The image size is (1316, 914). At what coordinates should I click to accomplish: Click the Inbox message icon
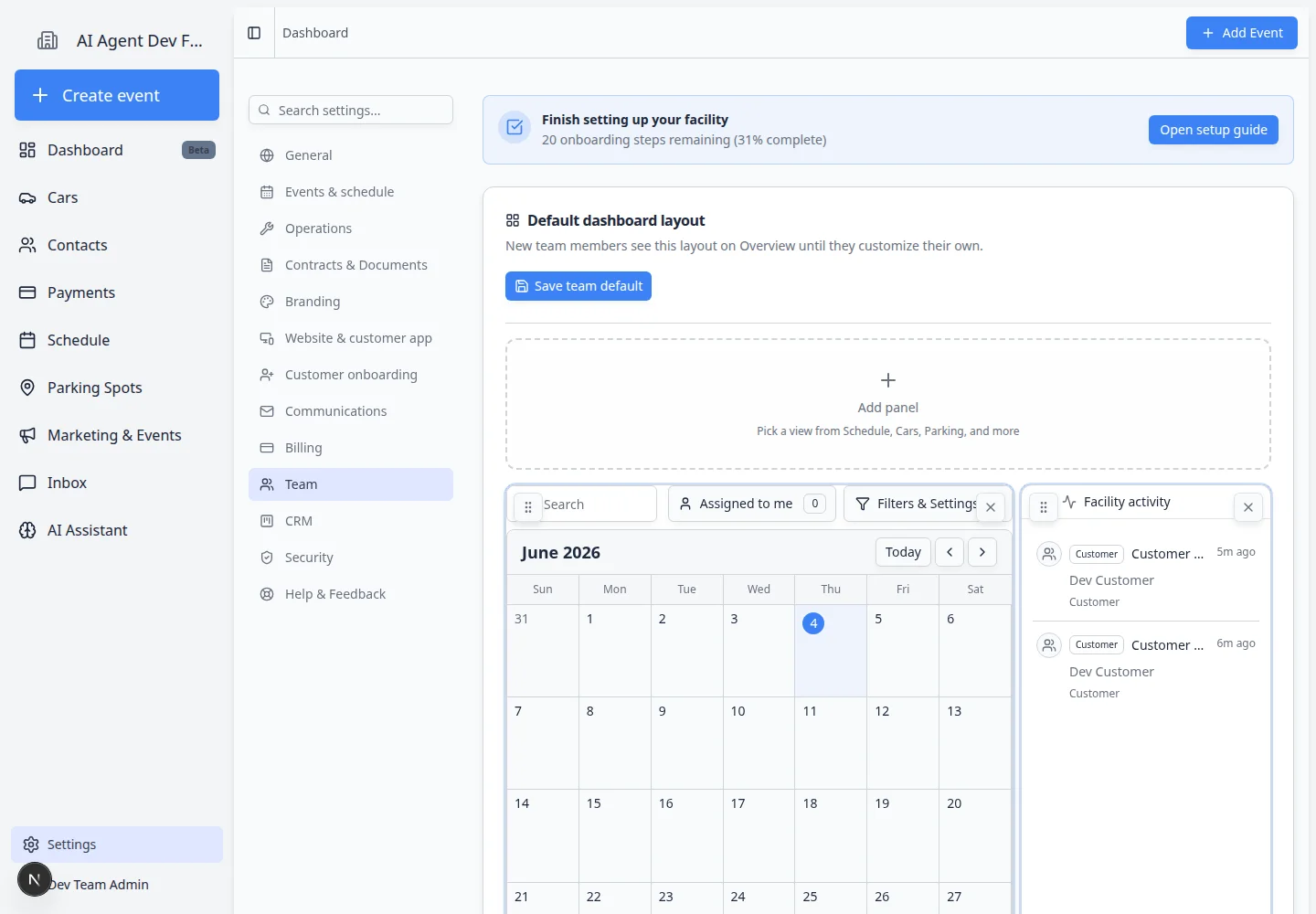(27, 483)
